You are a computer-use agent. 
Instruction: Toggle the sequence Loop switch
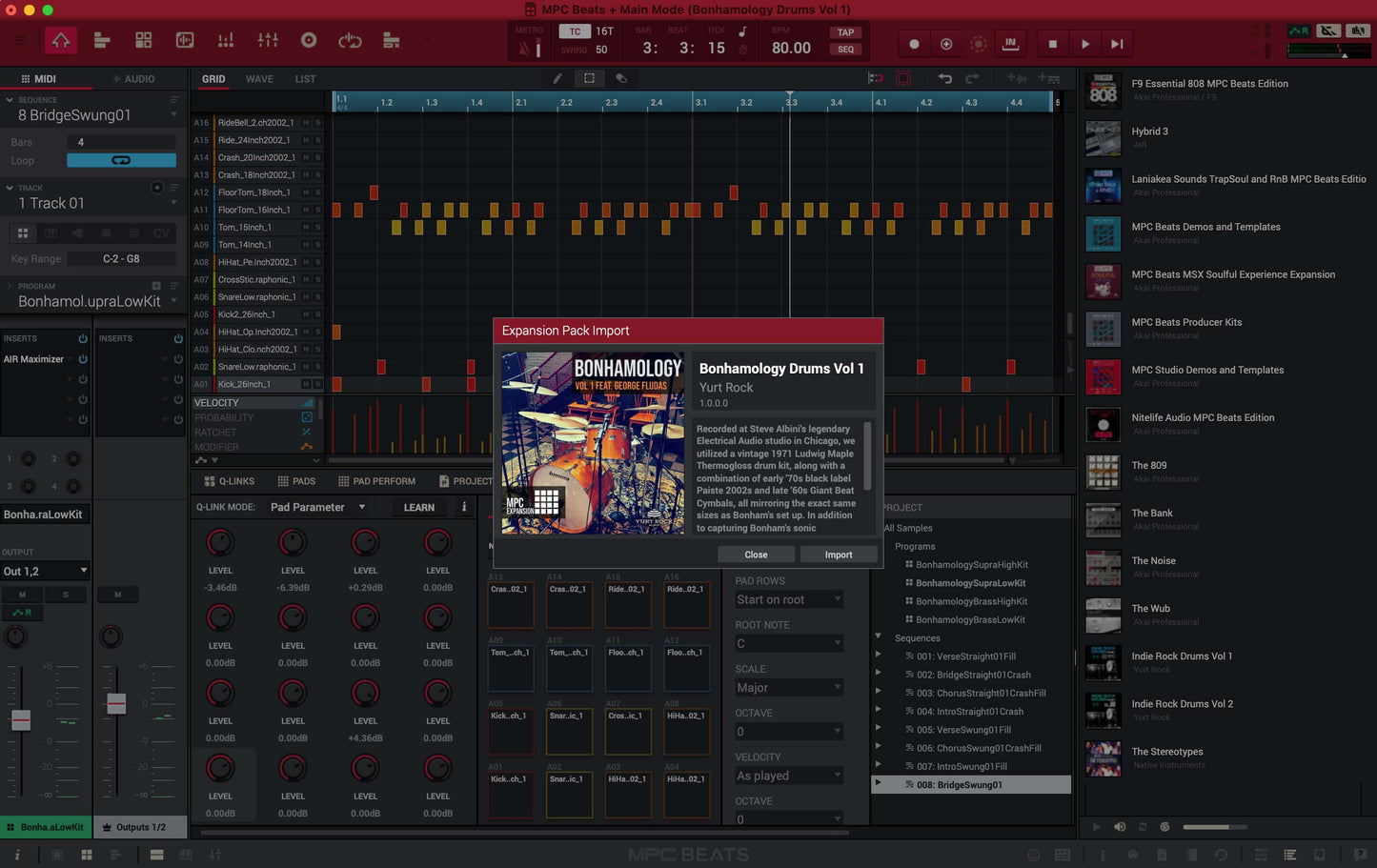pos(121,161)
